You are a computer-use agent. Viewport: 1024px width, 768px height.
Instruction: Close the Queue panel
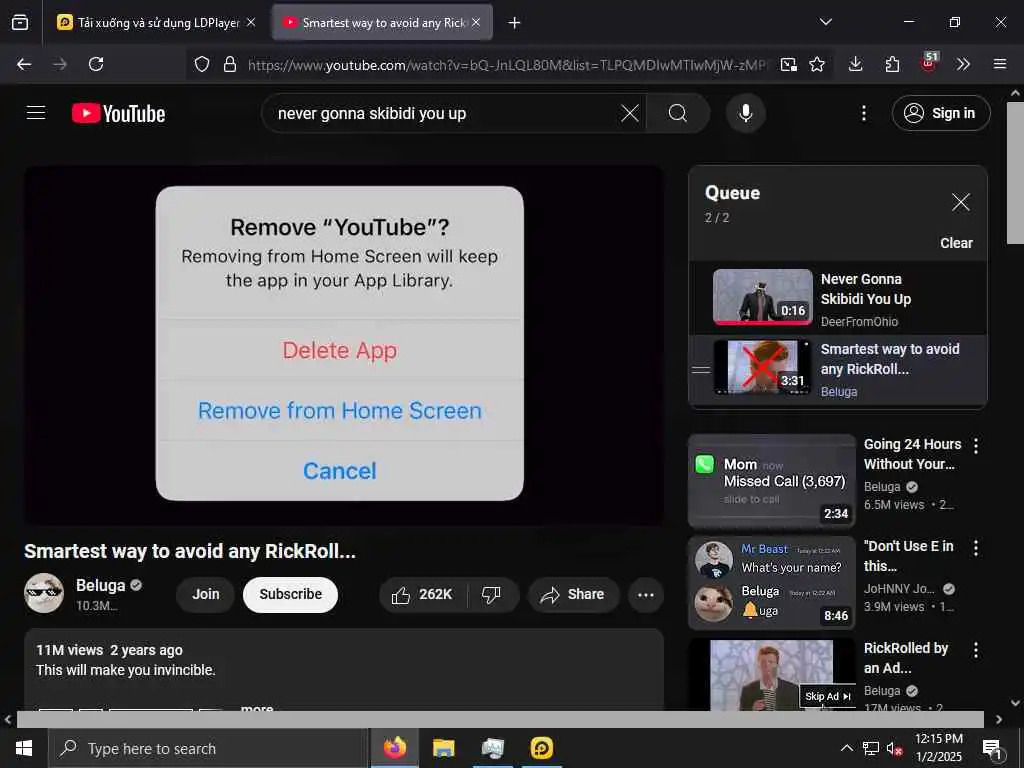click(x=961, y=202)
